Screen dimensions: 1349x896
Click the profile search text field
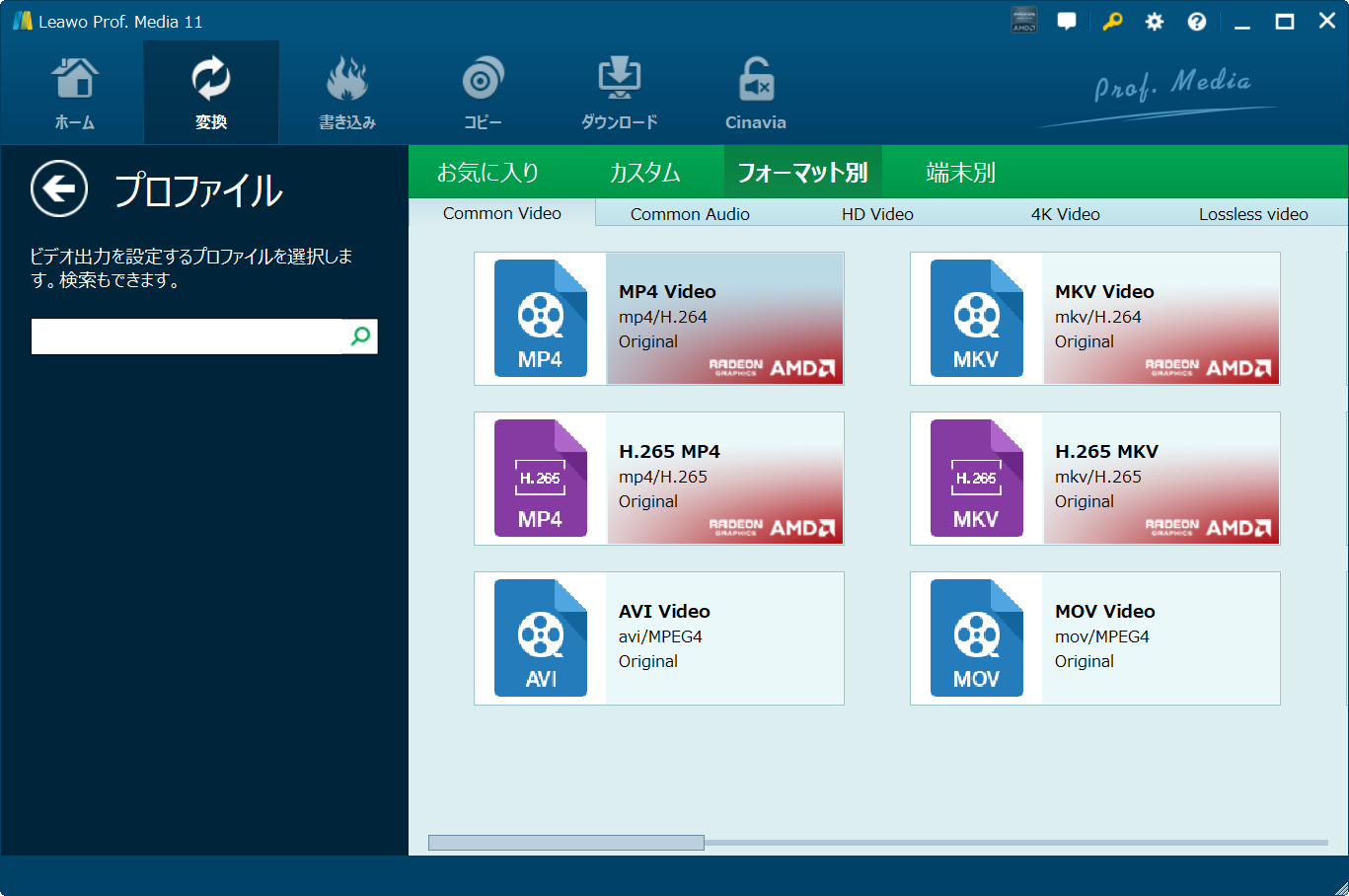[x=187, y=336]
